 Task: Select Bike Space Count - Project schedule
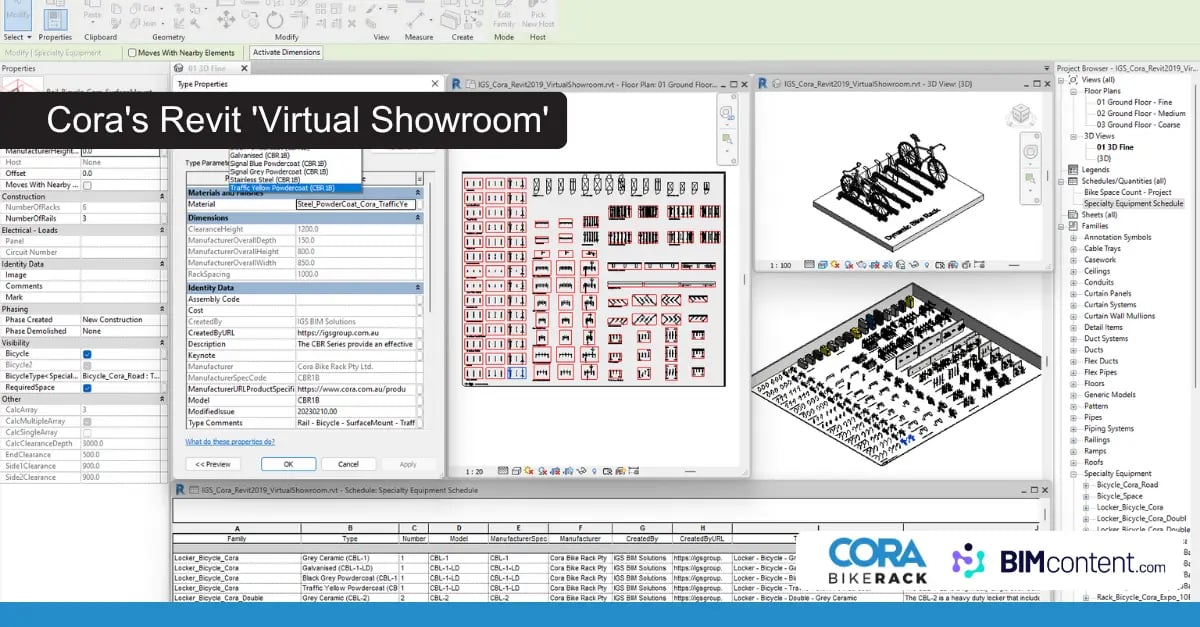pyautogui.click(x=1127, y=192)
